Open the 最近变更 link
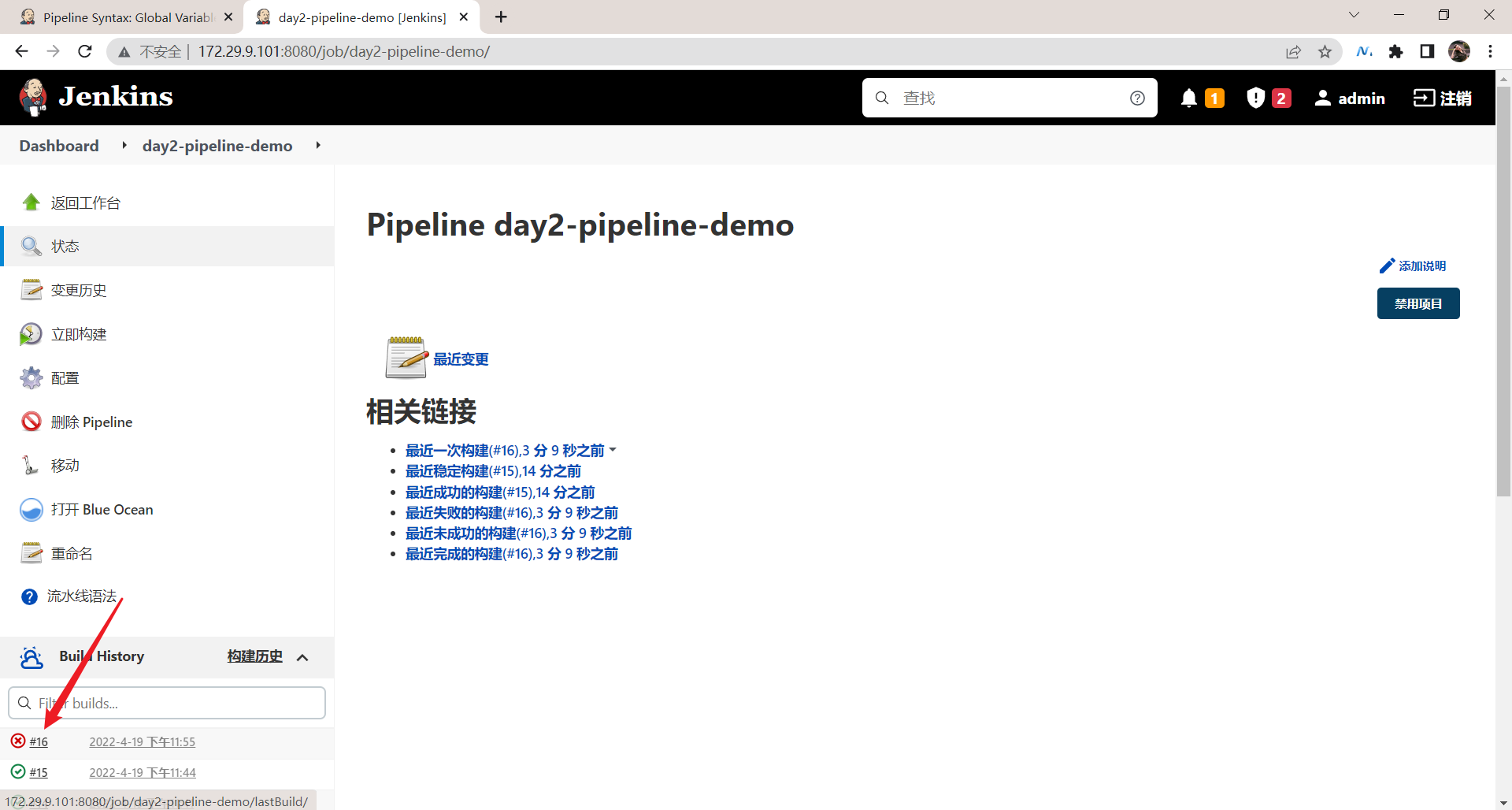Screen dimensions: 1512x810 [x=461, y=359]
